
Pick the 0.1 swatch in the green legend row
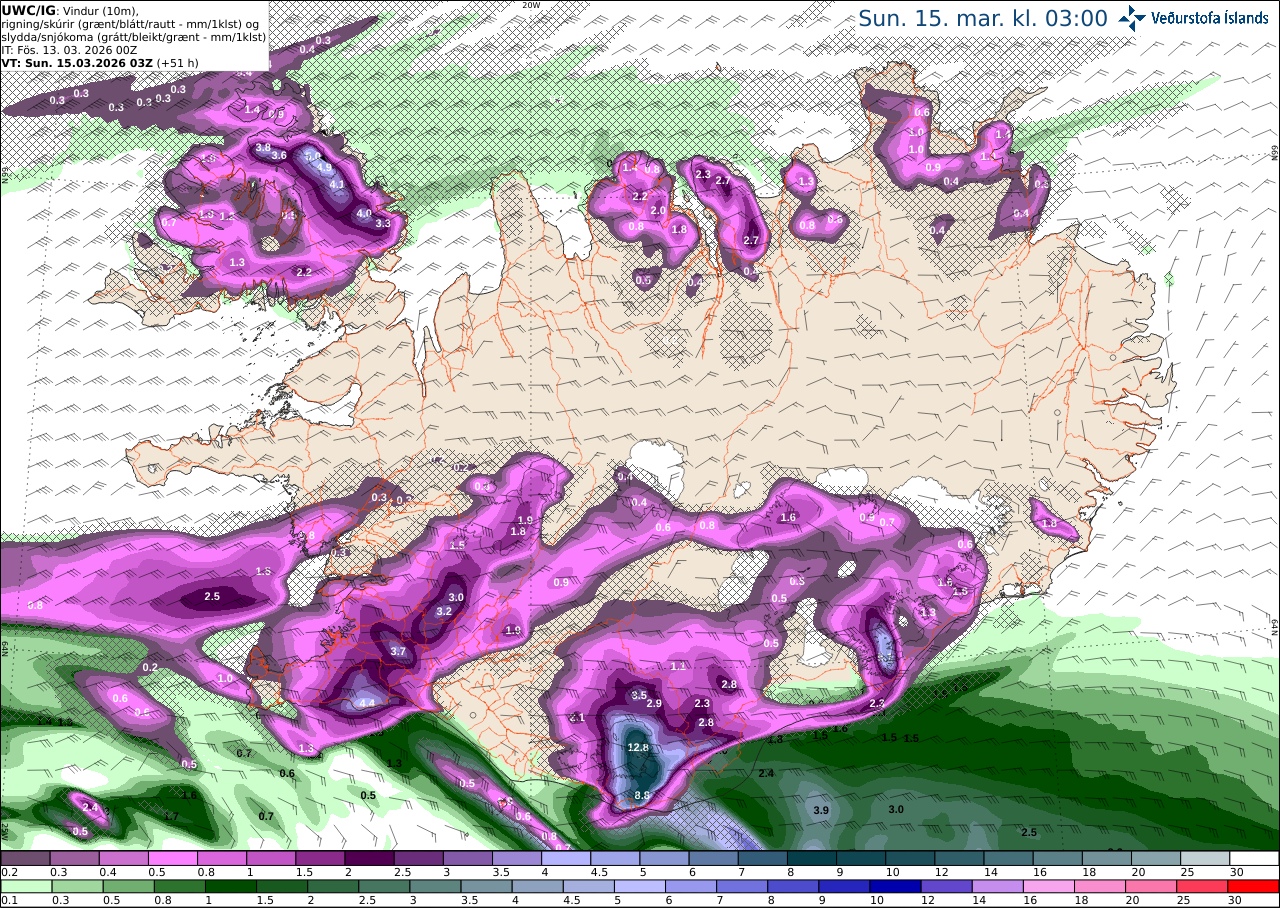point(25,886)
